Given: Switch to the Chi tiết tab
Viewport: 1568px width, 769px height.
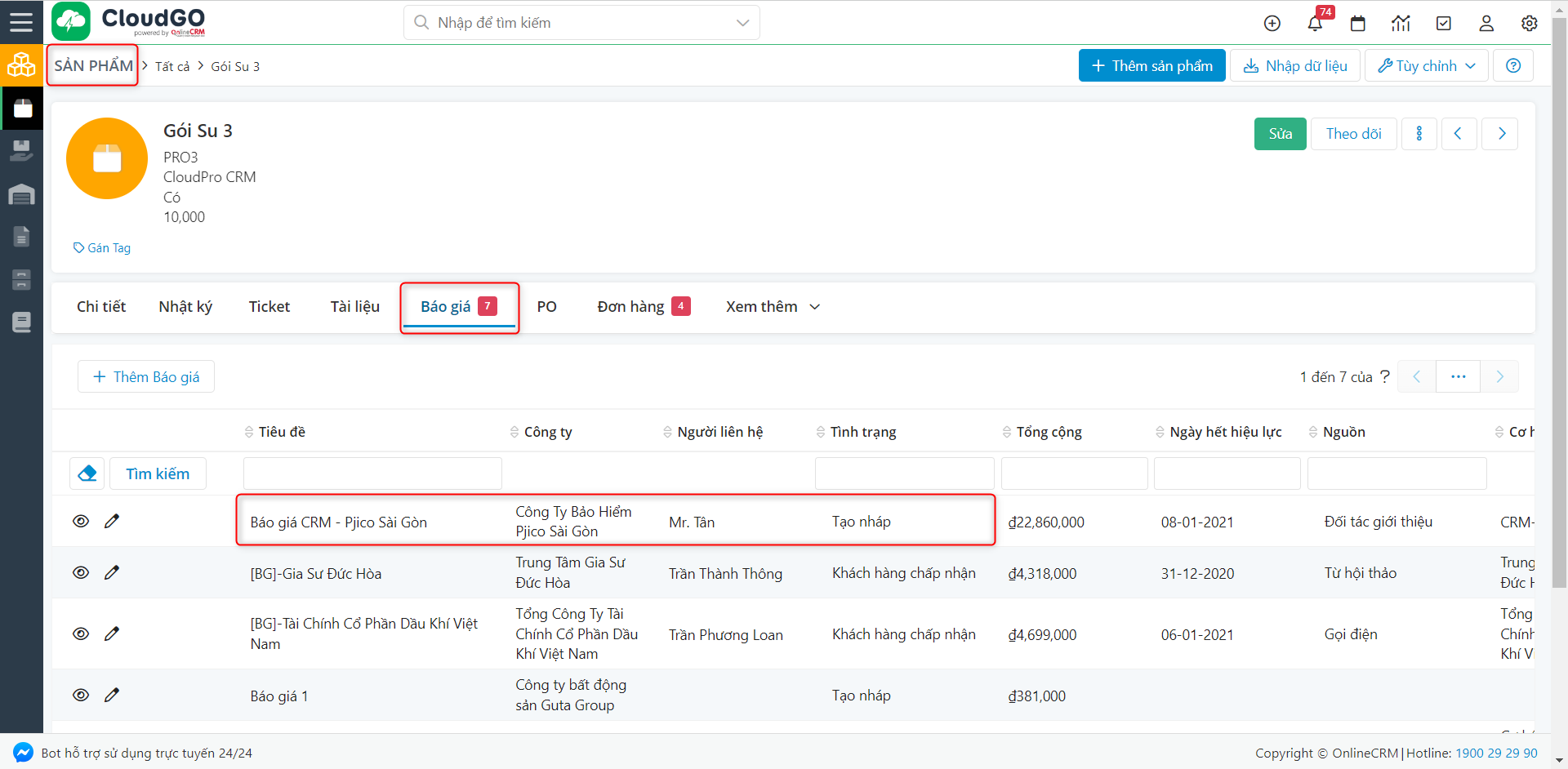Looking at the screenshot, I should [x=101, y=307].
